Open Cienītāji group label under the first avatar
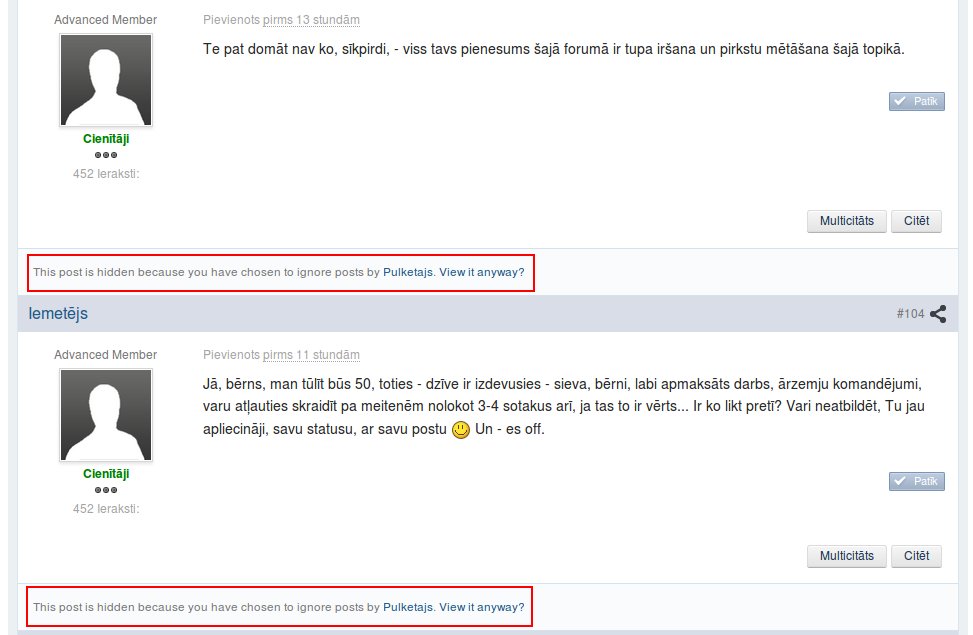Image resolution: width=973 pixels, height=635 pixels. (x=106, y=139)
